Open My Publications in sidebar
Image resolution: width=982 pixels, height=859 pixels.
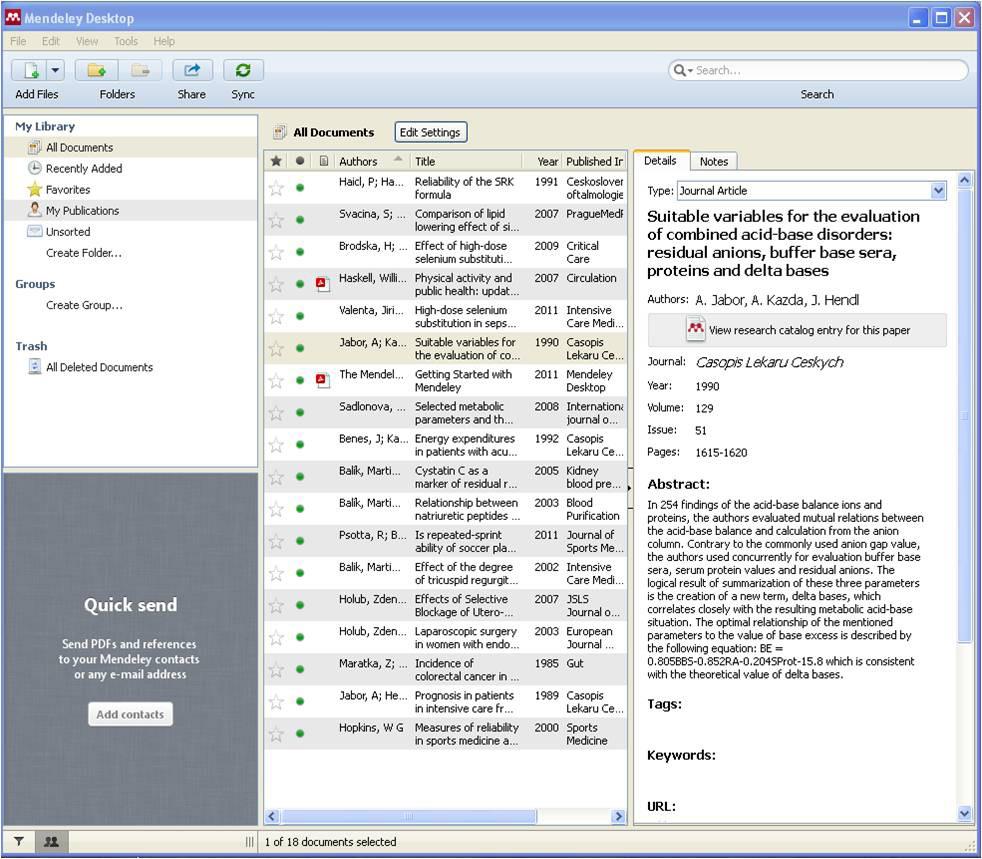130,211
